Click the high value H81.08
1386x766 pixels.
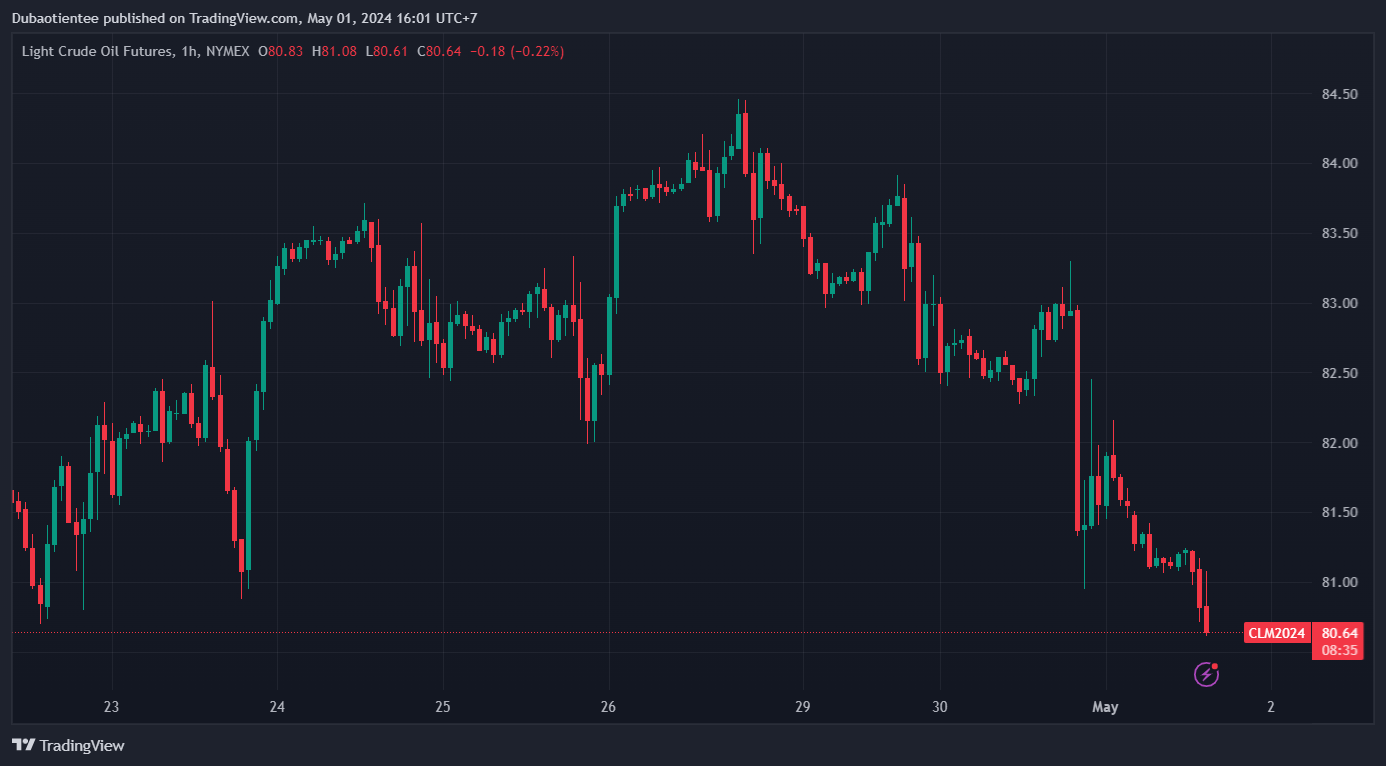click(336, 51)
